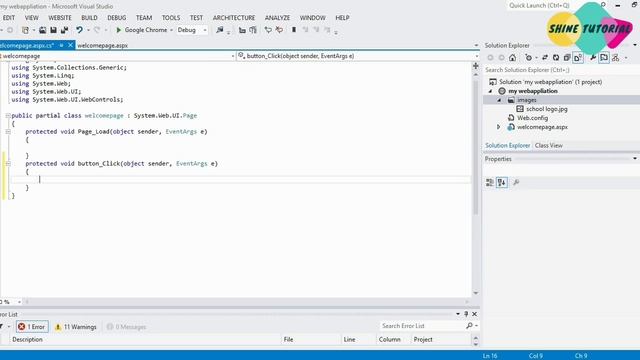Click the Refresh icon in Solution Explorer
This screenshot has width=640, height=360.
[556, 58]
